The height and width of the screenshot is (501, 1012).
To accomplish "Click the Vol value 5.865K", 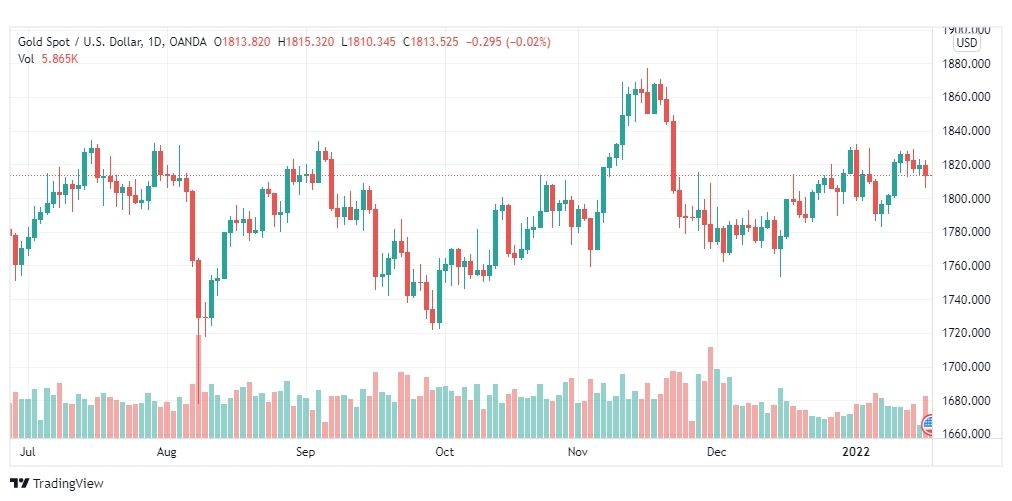I will coord(58,59).
